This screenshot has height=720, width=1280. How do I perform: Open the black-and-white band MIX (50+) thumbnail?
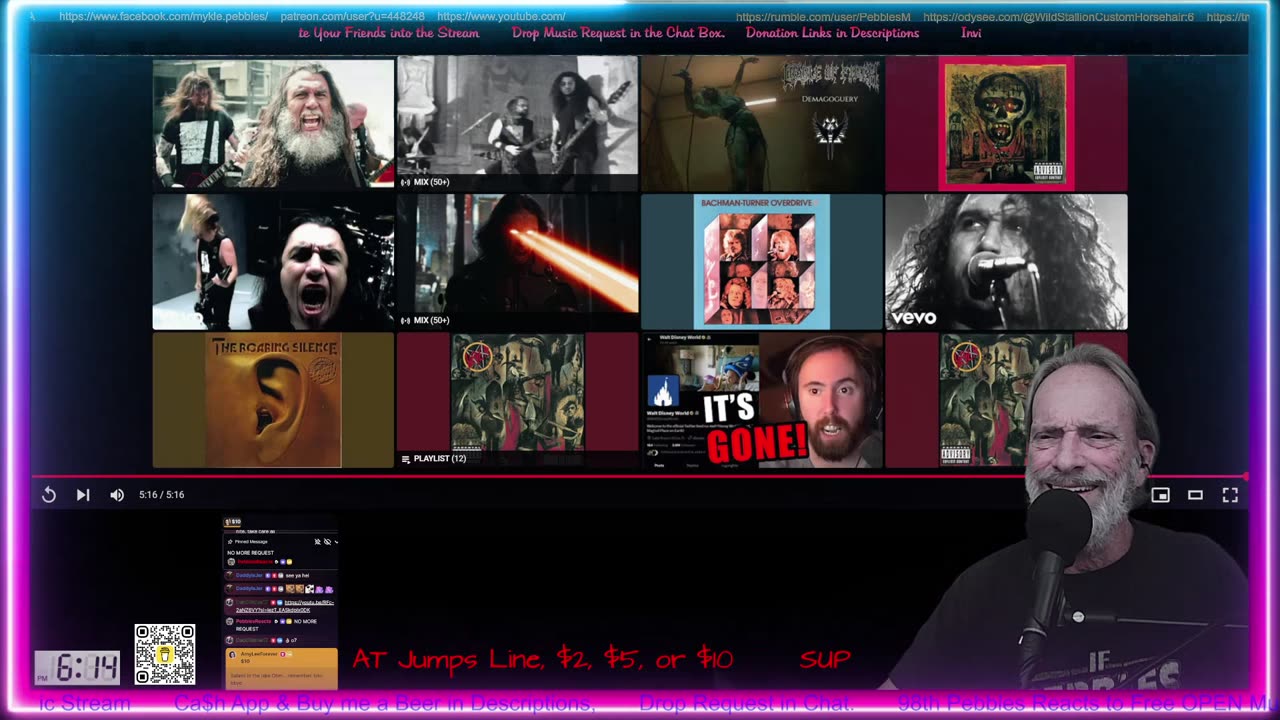[517, 124]
